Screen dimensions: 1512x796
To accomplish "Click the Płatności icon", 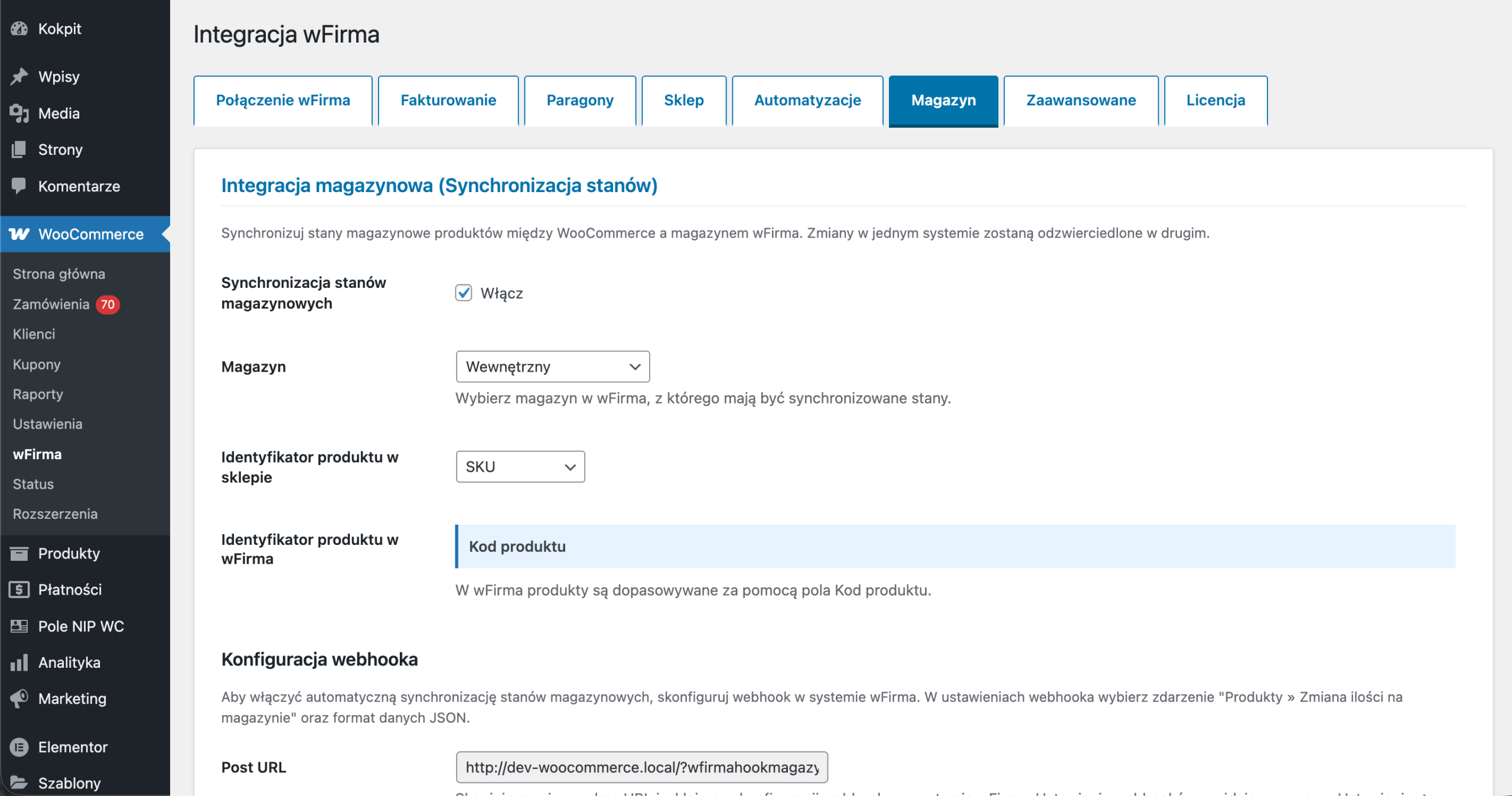I will (x=19, y=589).
